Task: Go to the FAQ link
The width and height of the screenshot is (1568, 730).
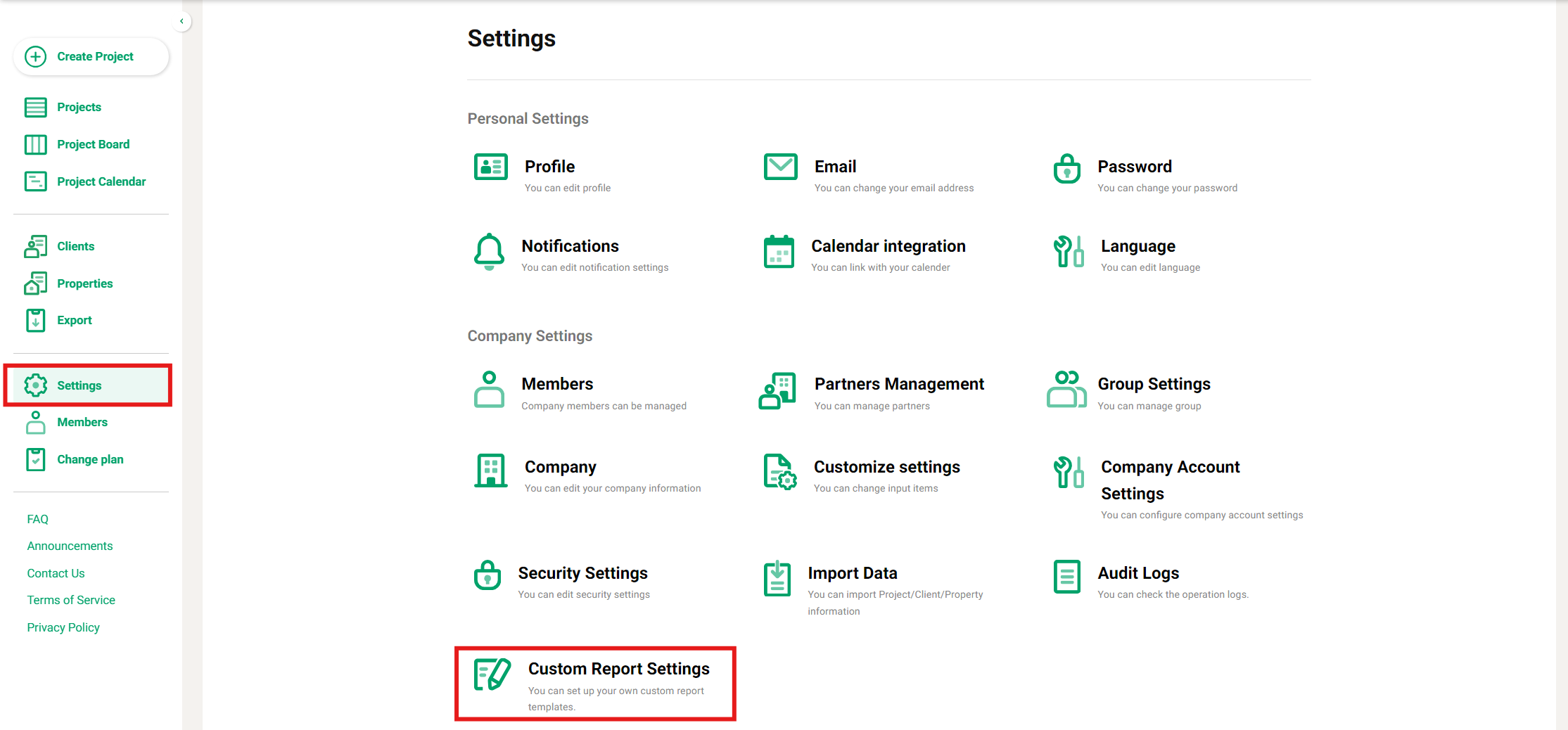Action: point(38,519)
